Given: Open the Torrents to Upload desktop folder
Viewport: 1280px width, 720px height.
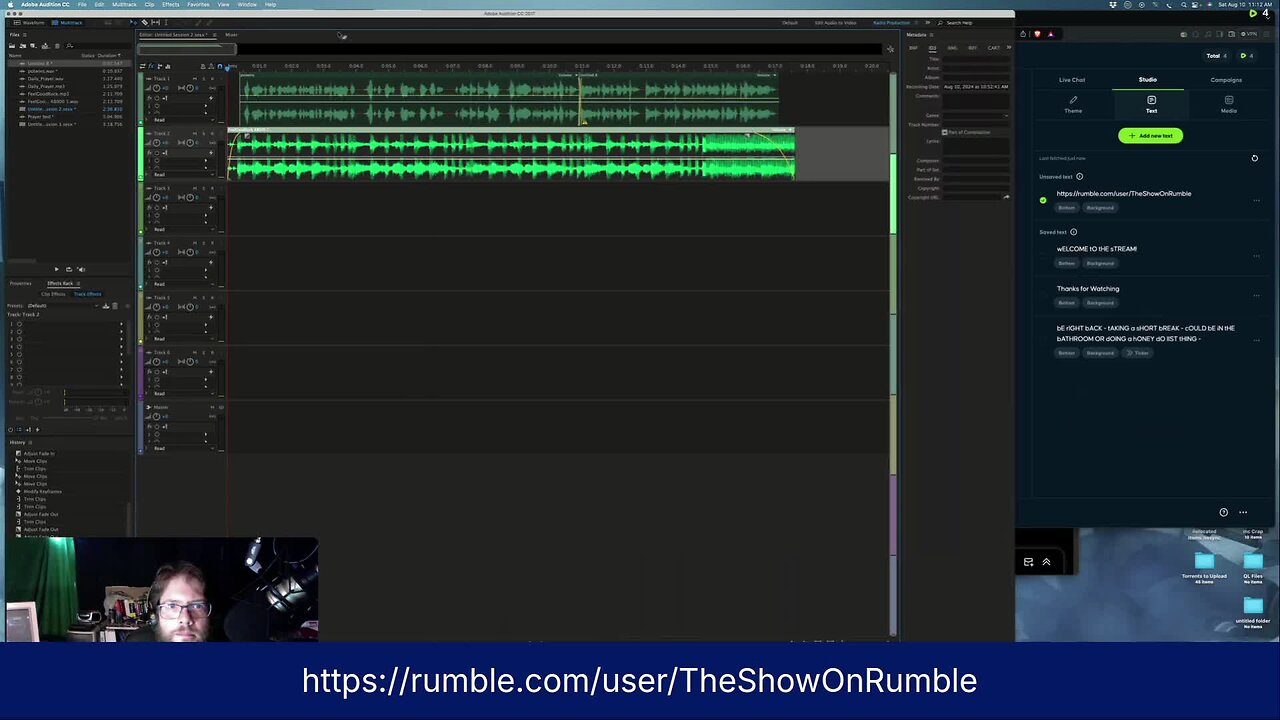Looking at the screenshot, I should pyautogui.click(x=1204, y=568).
